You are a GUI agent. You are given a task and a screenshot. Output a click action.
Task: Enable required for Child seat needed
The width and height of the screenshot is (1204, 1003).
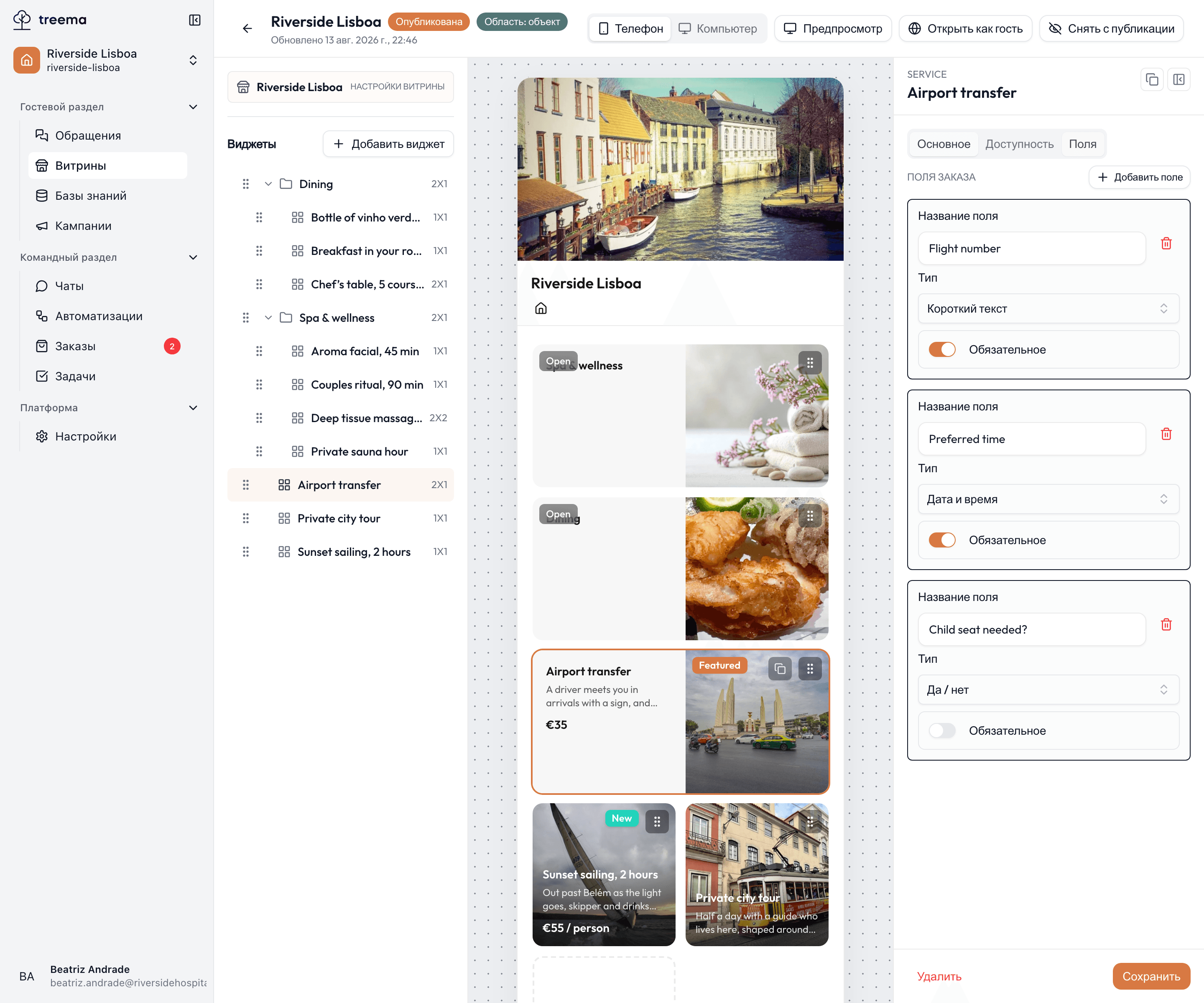942,731
